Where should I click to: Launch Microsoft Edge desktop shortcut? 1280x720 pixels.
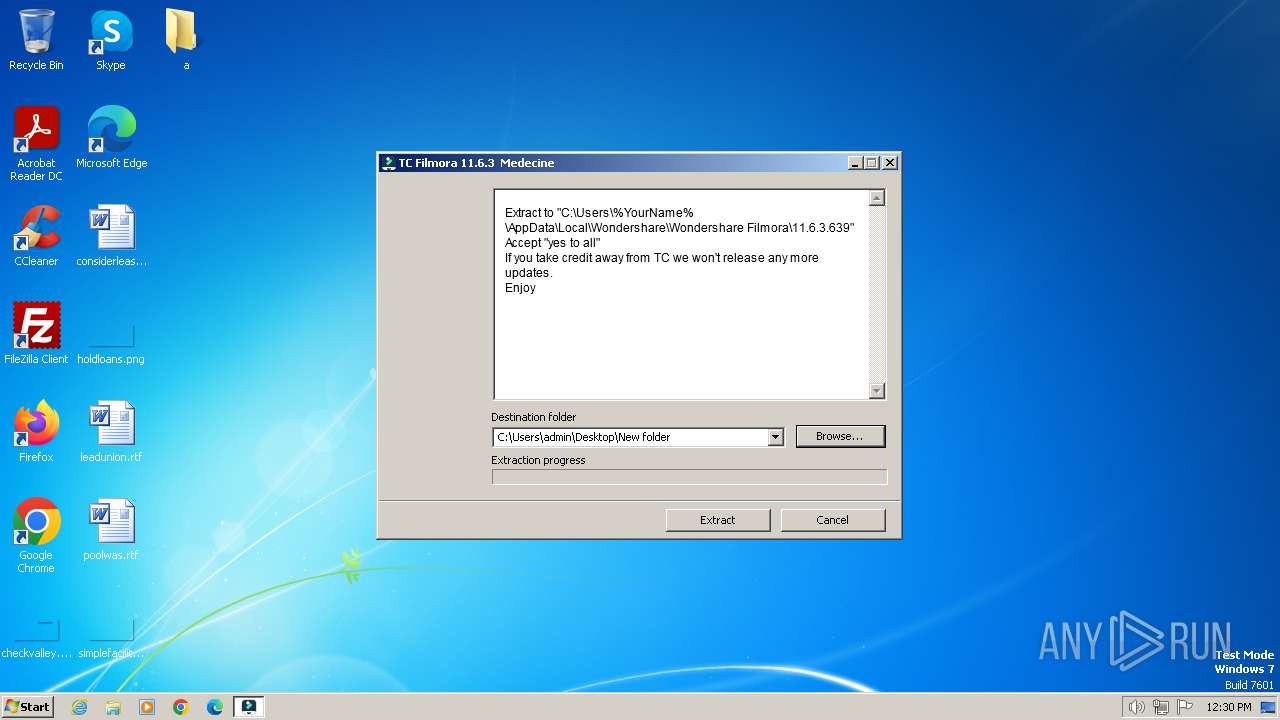click(x=111, y=138)
